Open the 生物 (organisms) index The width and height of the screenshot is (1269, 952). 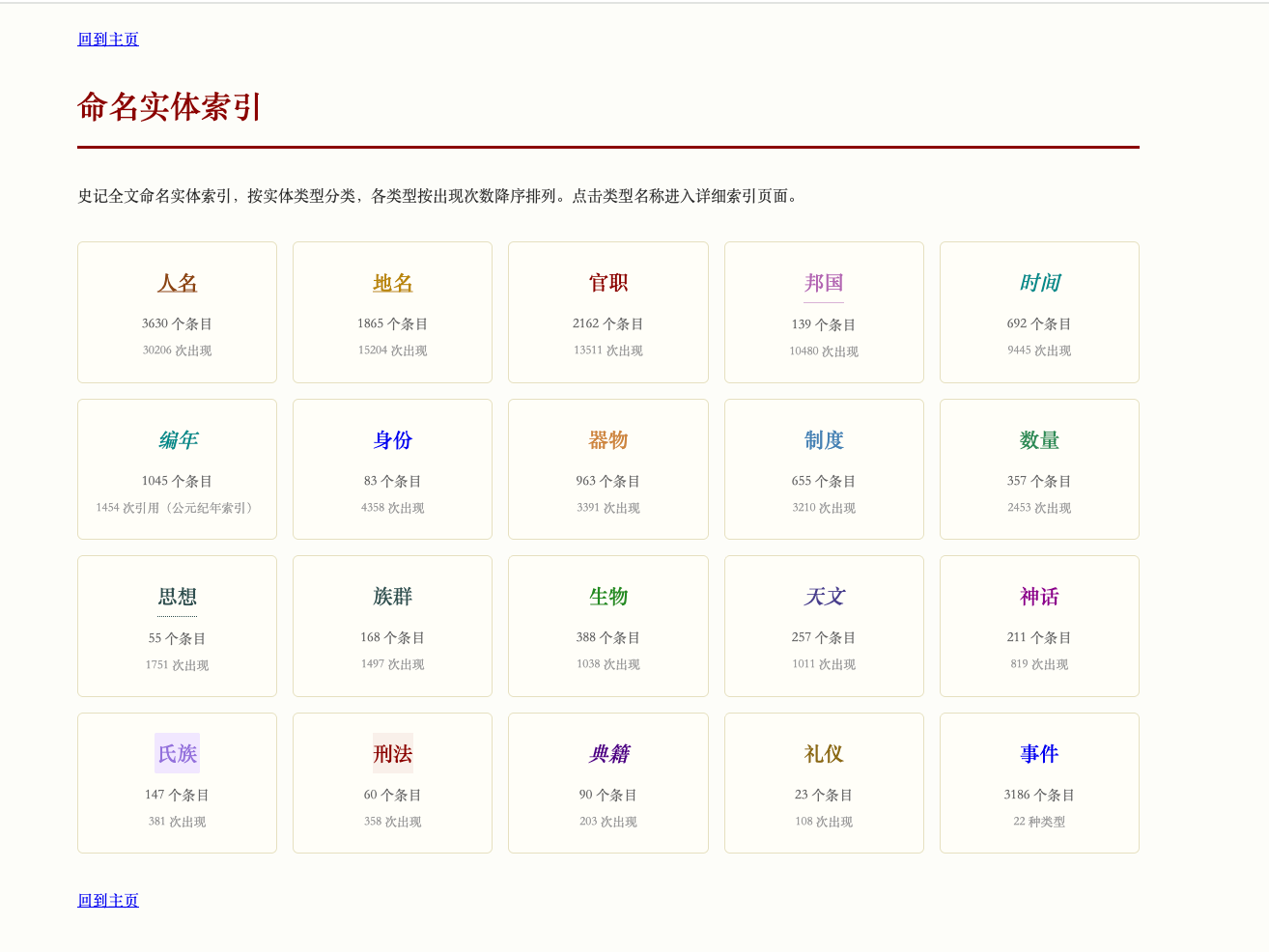point(607,597)
